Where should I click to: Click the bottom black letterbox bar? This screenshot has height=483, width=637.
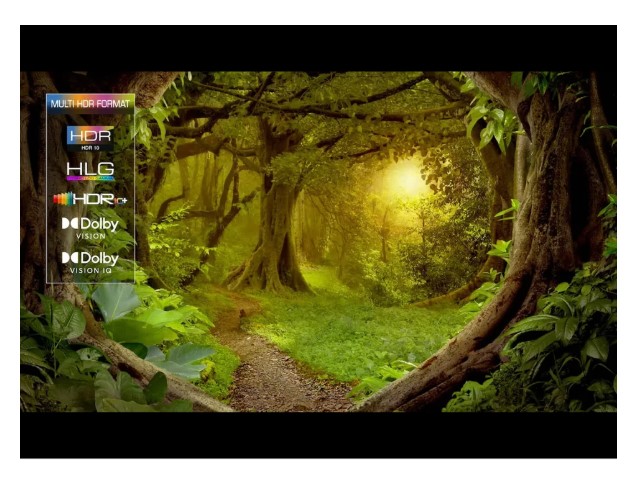318,435
